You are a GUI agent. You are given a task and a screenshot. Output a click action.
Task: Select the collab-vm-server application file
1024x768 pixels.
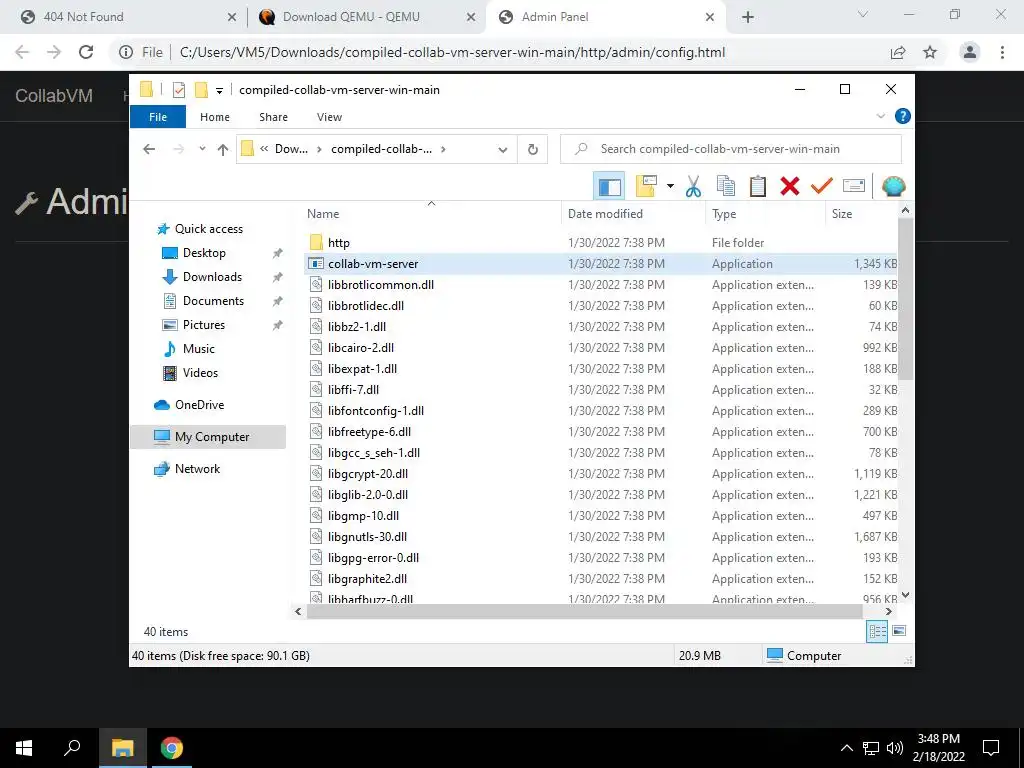tap(601, 264)
